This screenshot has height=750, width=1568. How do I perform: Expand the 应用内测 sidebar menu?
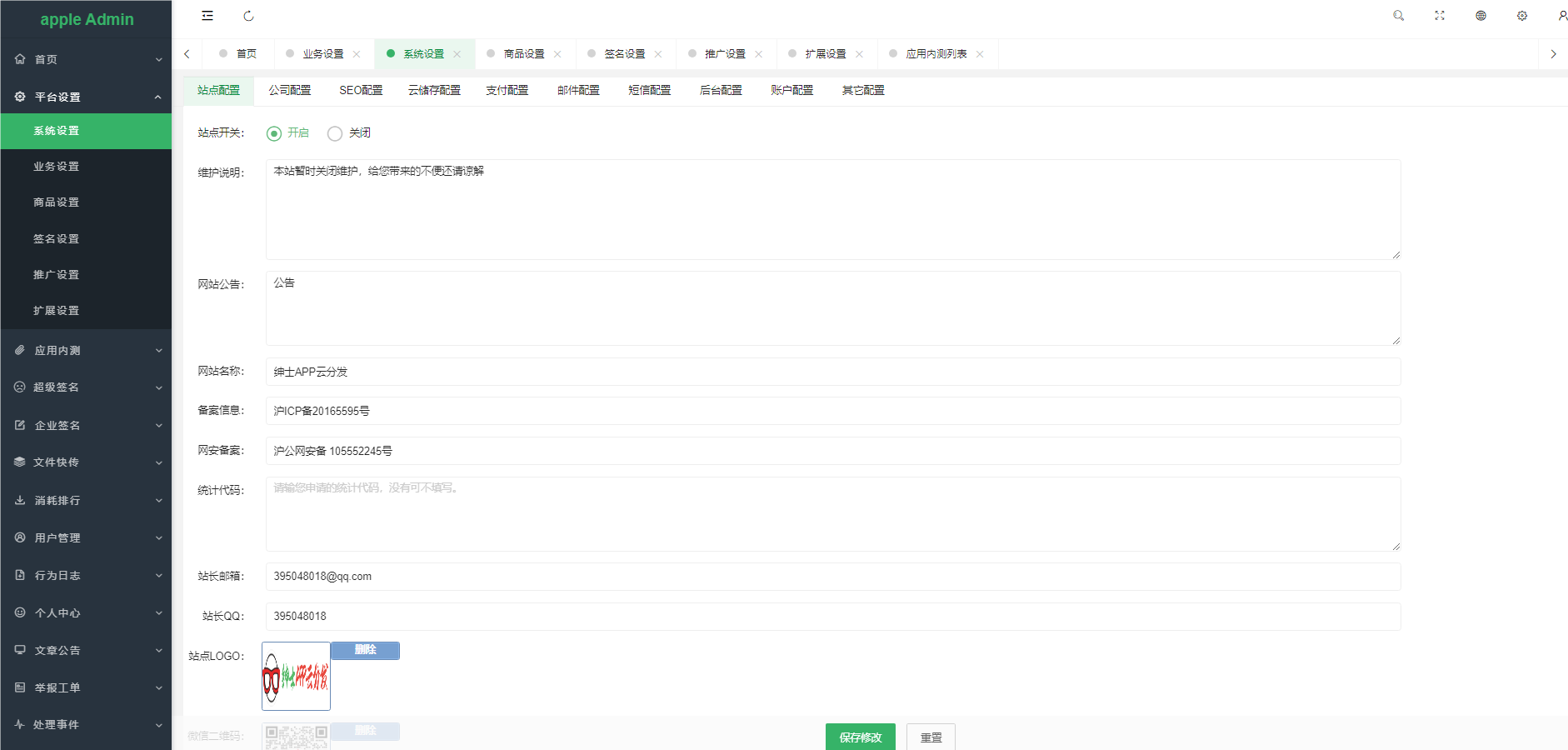coord(86,351)
